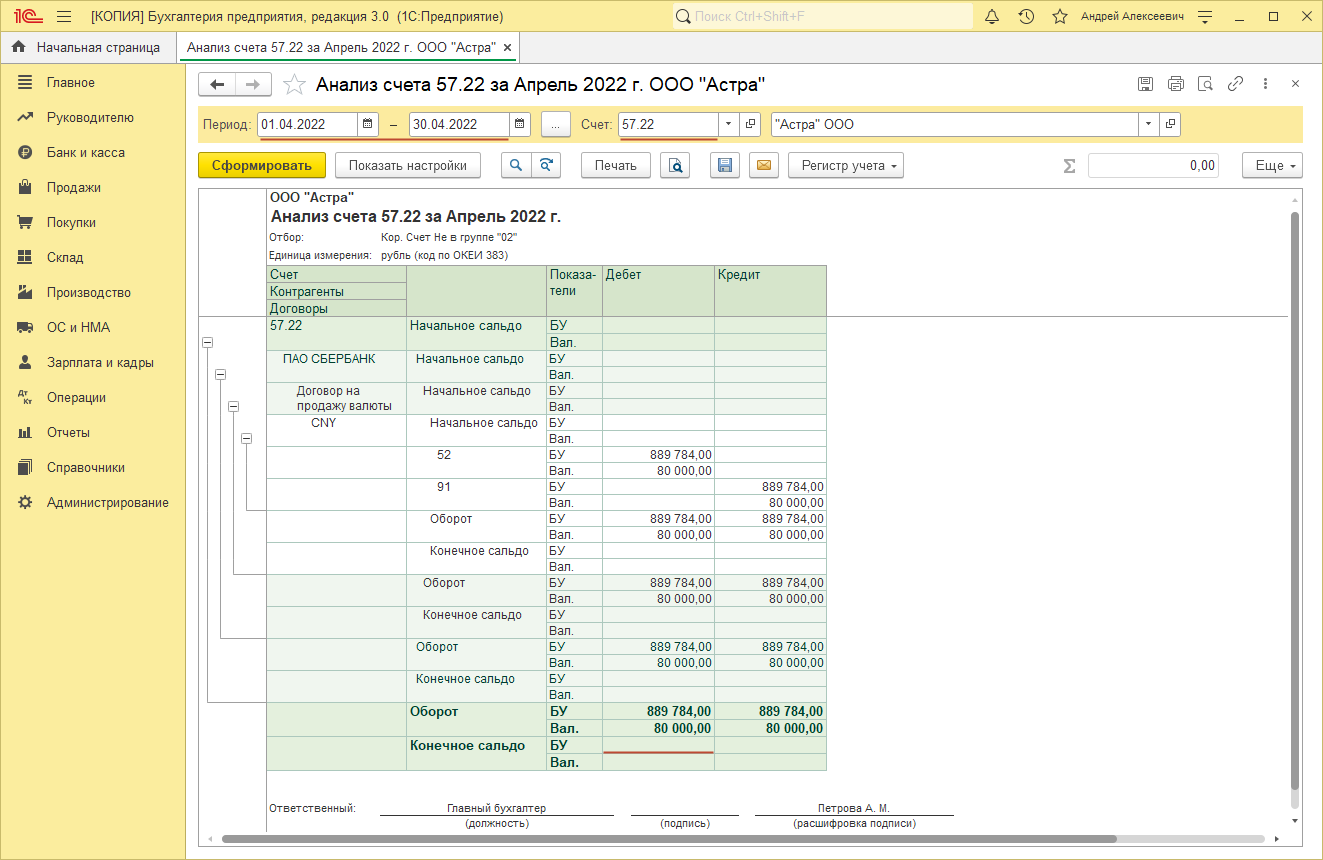1323x860 pixels.
Task: Open the notifications bell icon
Action: 992,17
